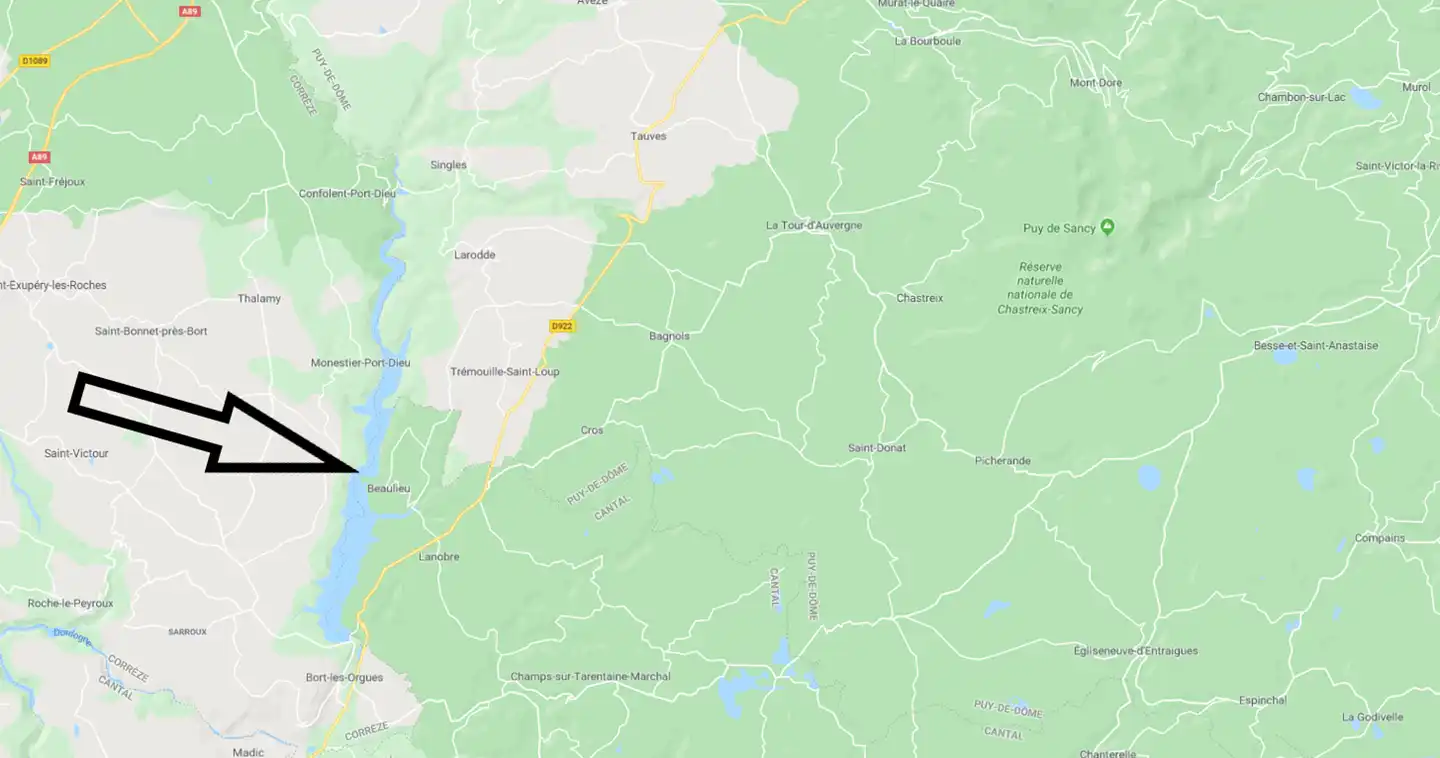Click the A89 shield near Saint-Fréjoux
This screenshot has width=1440, height=758.
[x=39, y=157]
